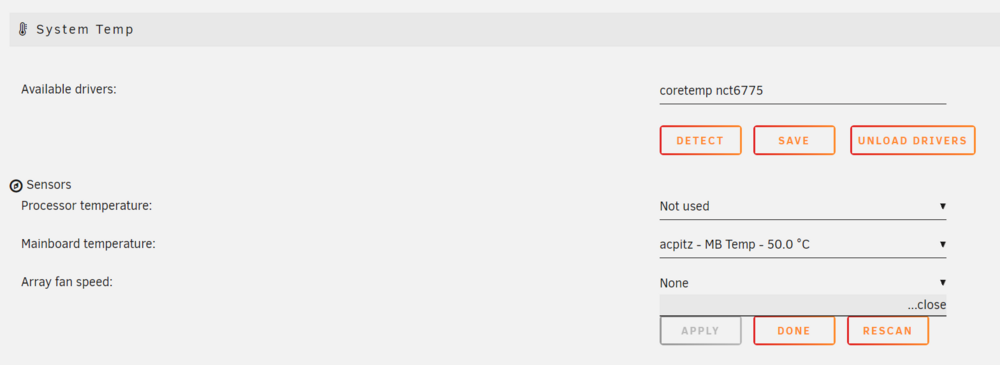Open the Processor temperature dropdown showing Not used
This screenshot has height=365, width=1000.
[x=802, y=207]
